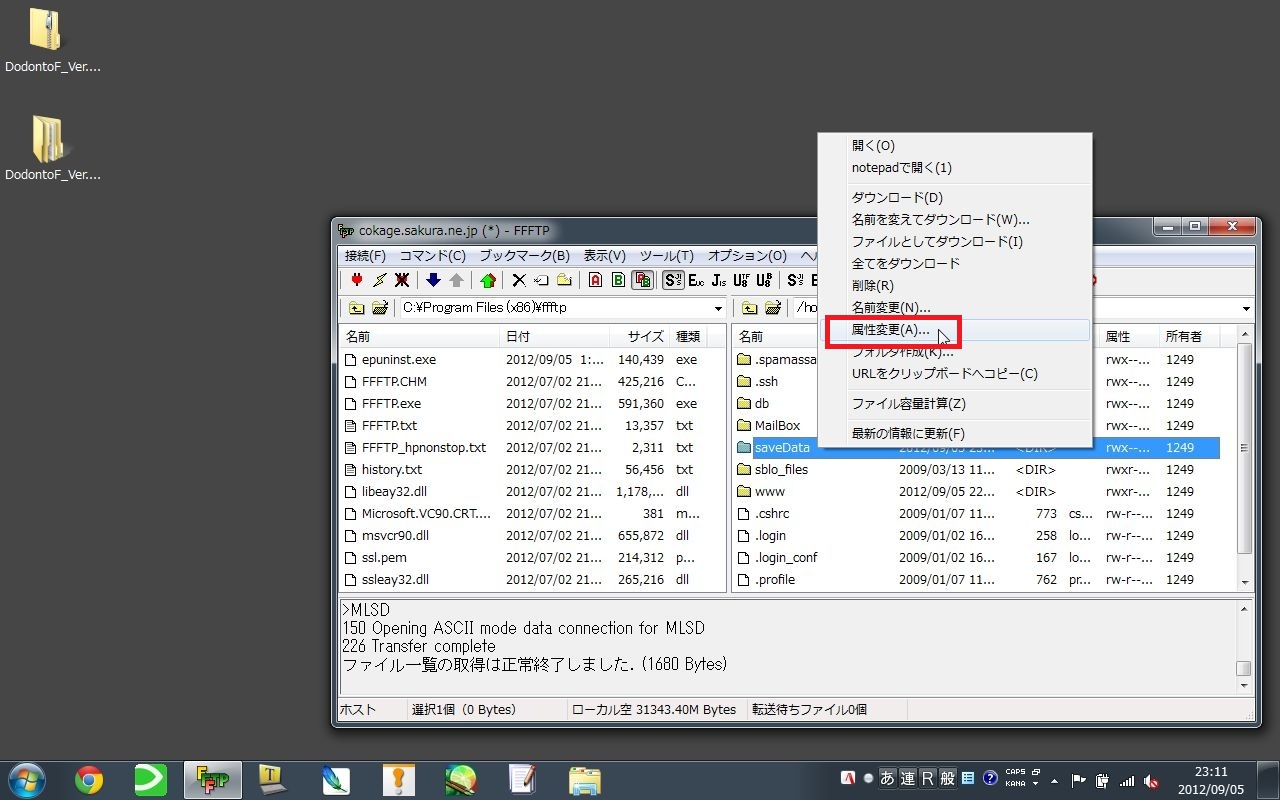Open the local folder chooser icon
This screenshot has width=1280, height=800.
tap(380, 308)
